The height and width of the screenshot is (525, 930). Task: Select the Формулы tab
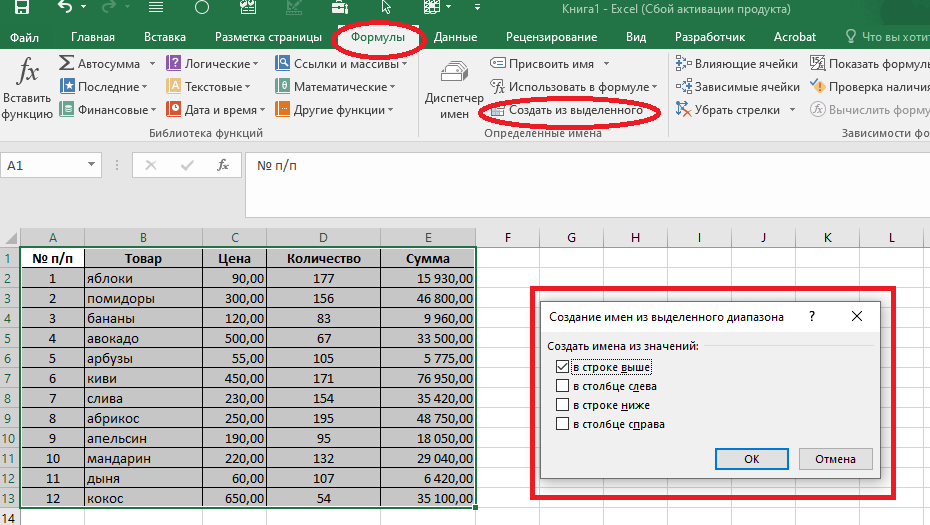(x=378, y=37)
